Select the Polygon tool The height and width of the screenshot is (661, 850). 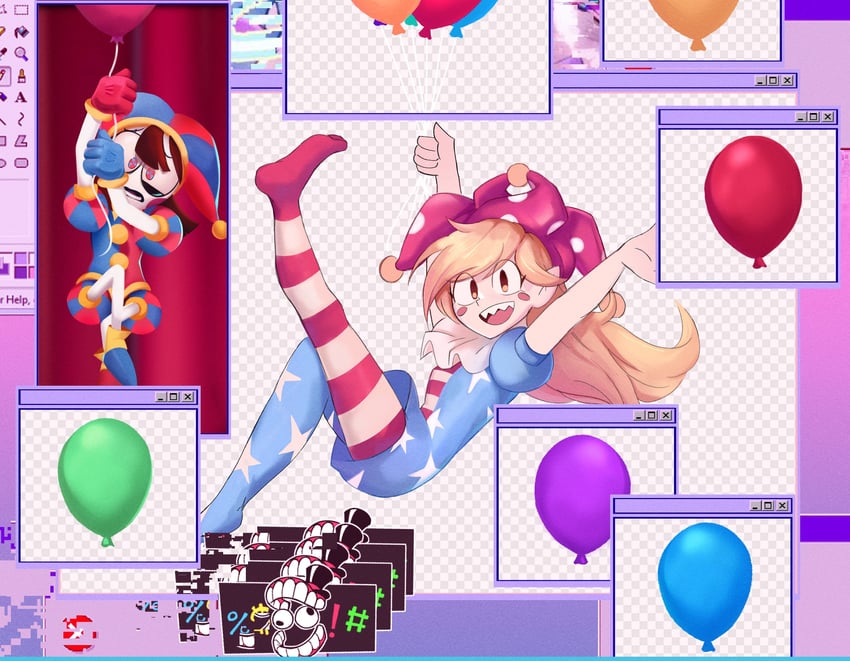(x=21, y=141)
